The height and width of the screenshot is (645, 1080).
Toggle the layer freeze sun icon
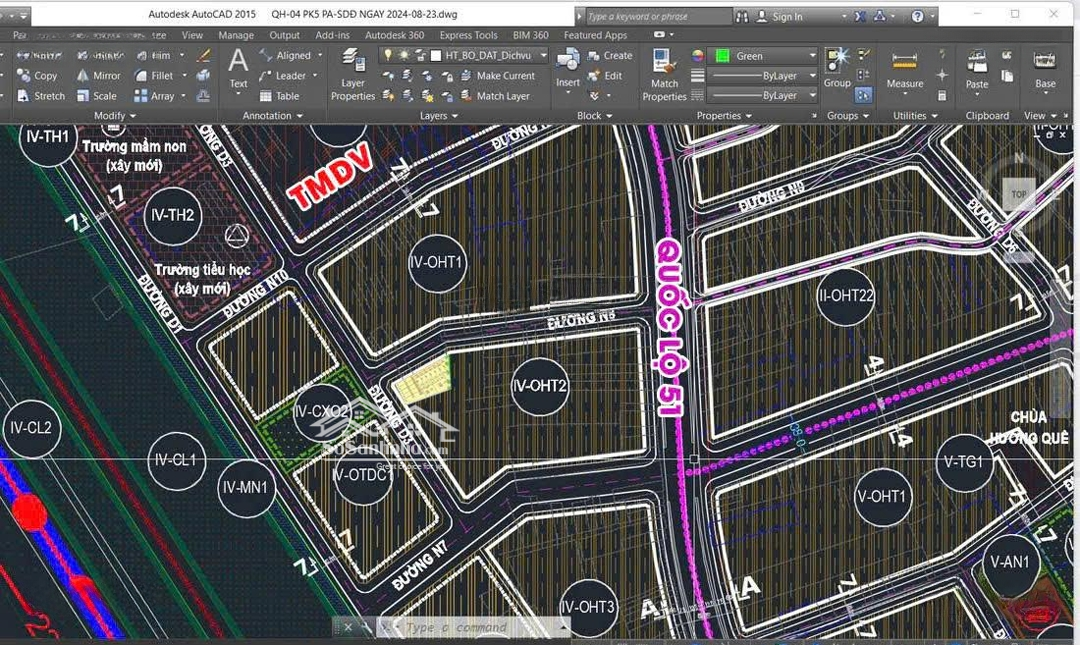coord(404,56)
